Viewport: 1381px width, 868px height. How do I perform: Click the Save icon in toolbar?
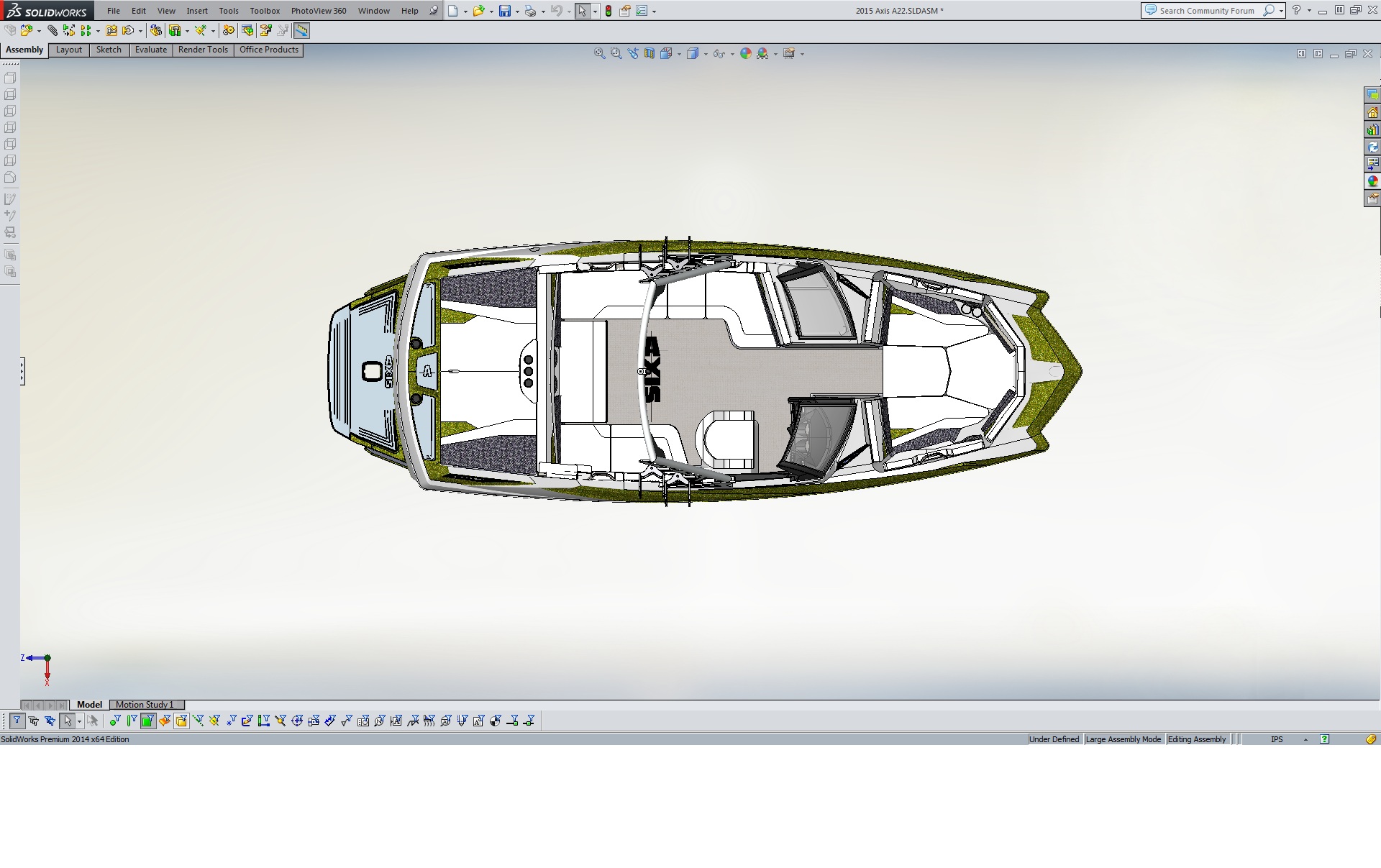pos(504,11)
